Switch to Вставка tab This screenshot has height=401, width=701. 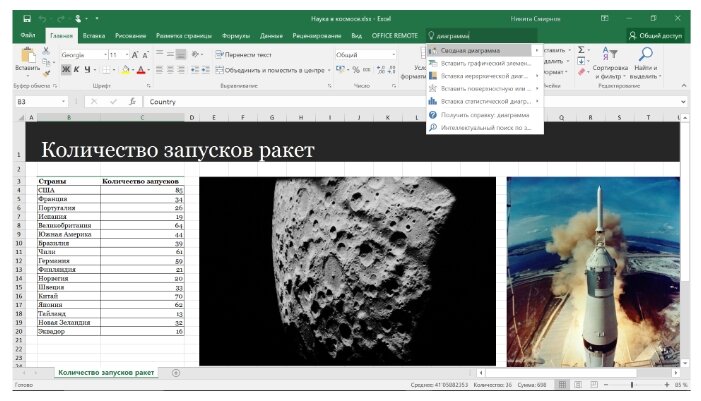click(94, 36)
